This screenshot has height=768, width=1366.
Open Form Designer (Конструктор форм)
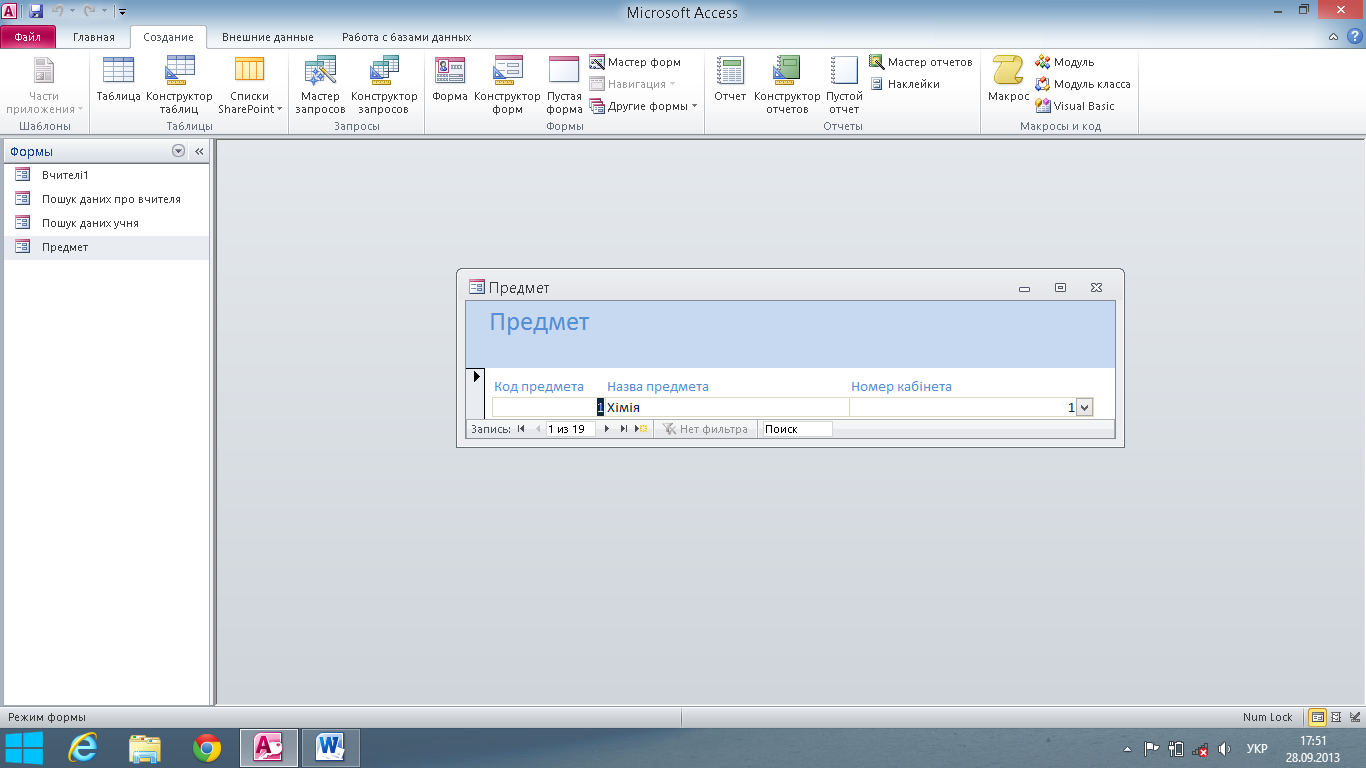(x=508, y=85)
